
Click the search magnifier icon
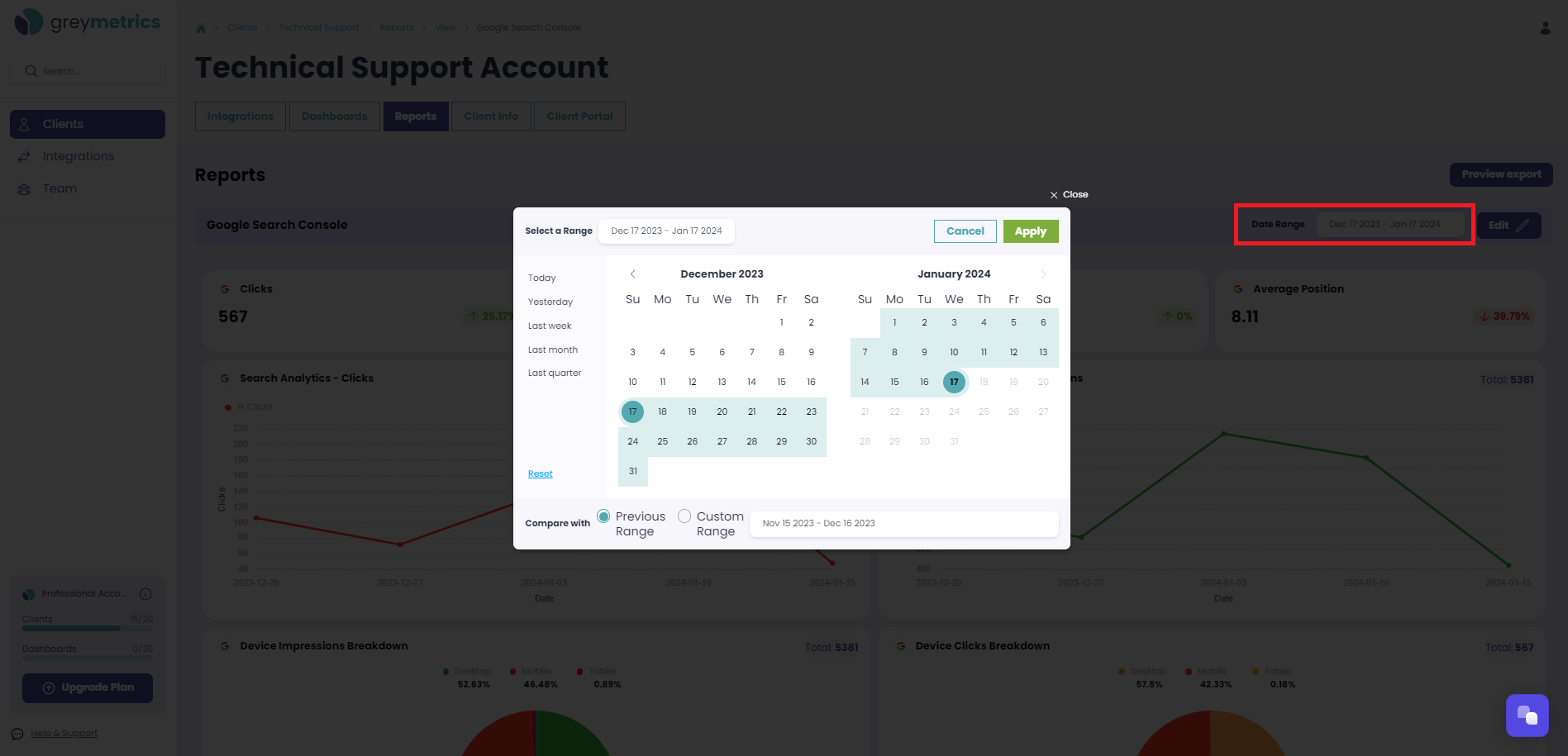(x=31, y=70)
